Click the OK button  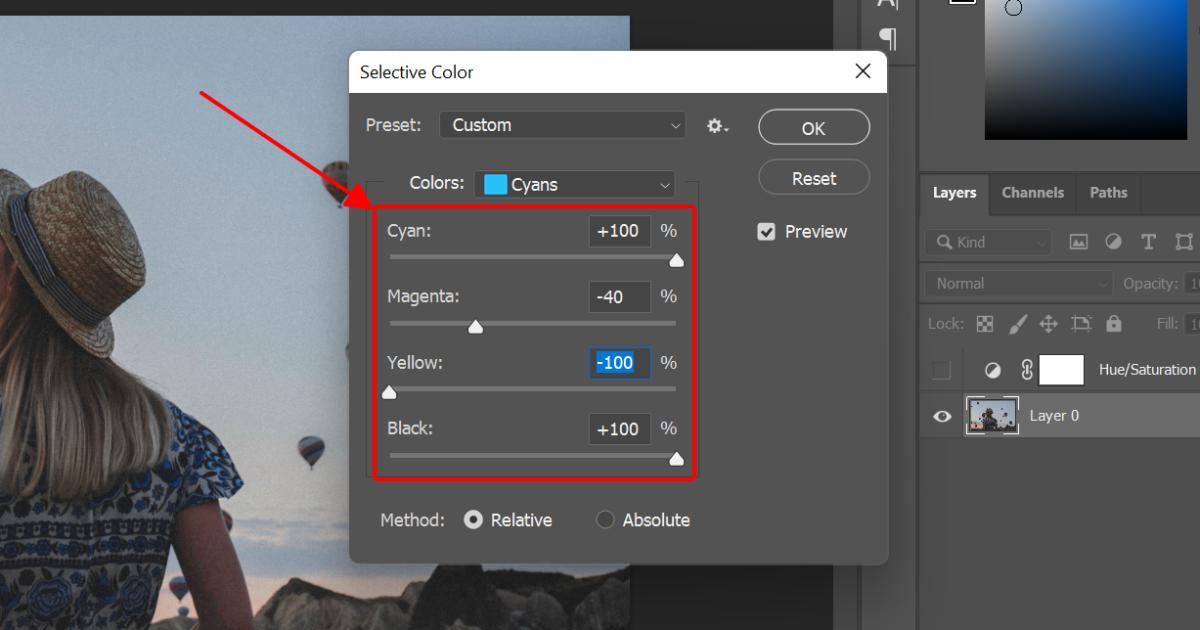point(813,127)
